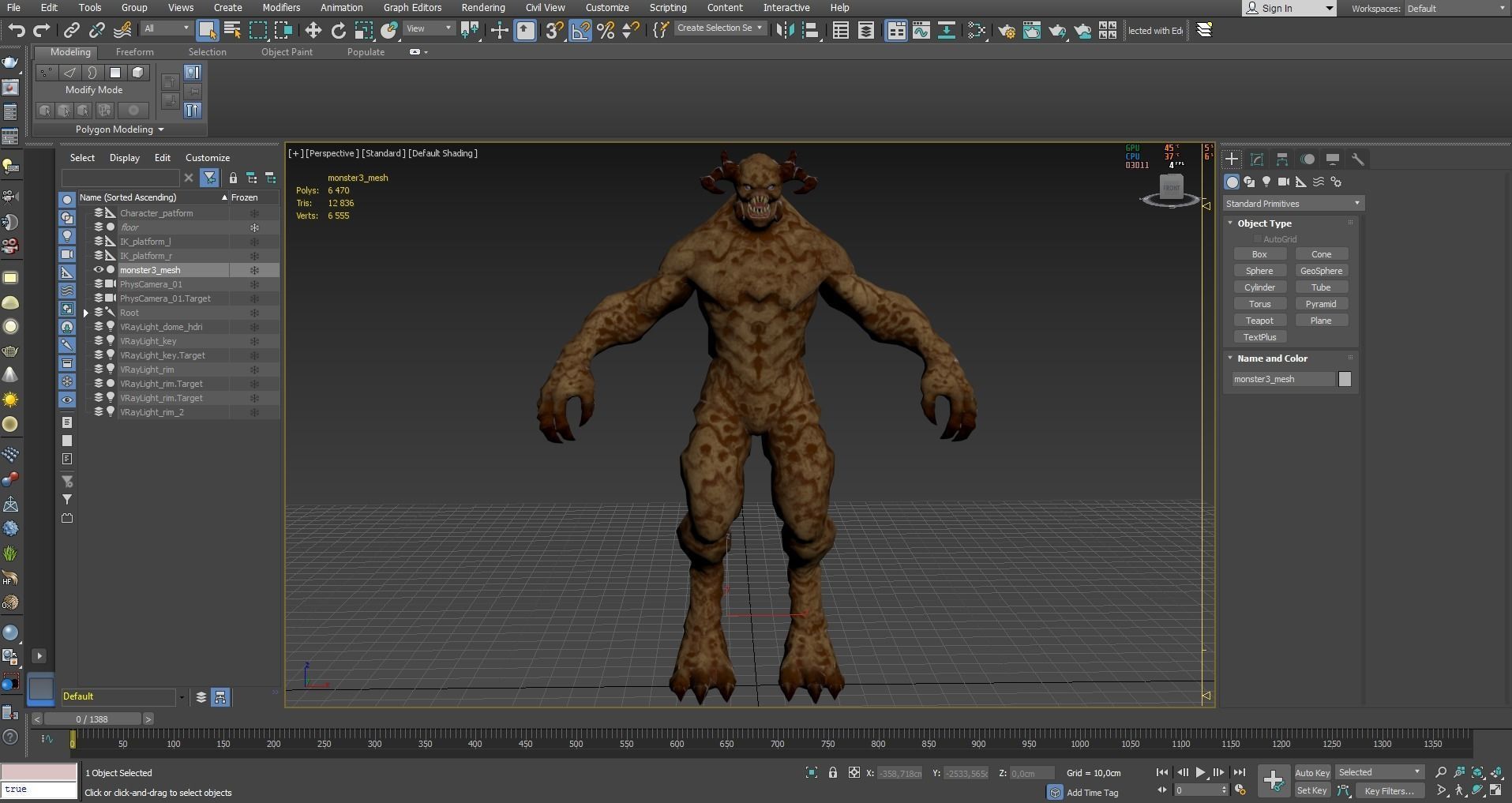Collapse the Name and Color rollout
The height and width of the screenshot is (803, 1512).
click(x=1230, y=358)
